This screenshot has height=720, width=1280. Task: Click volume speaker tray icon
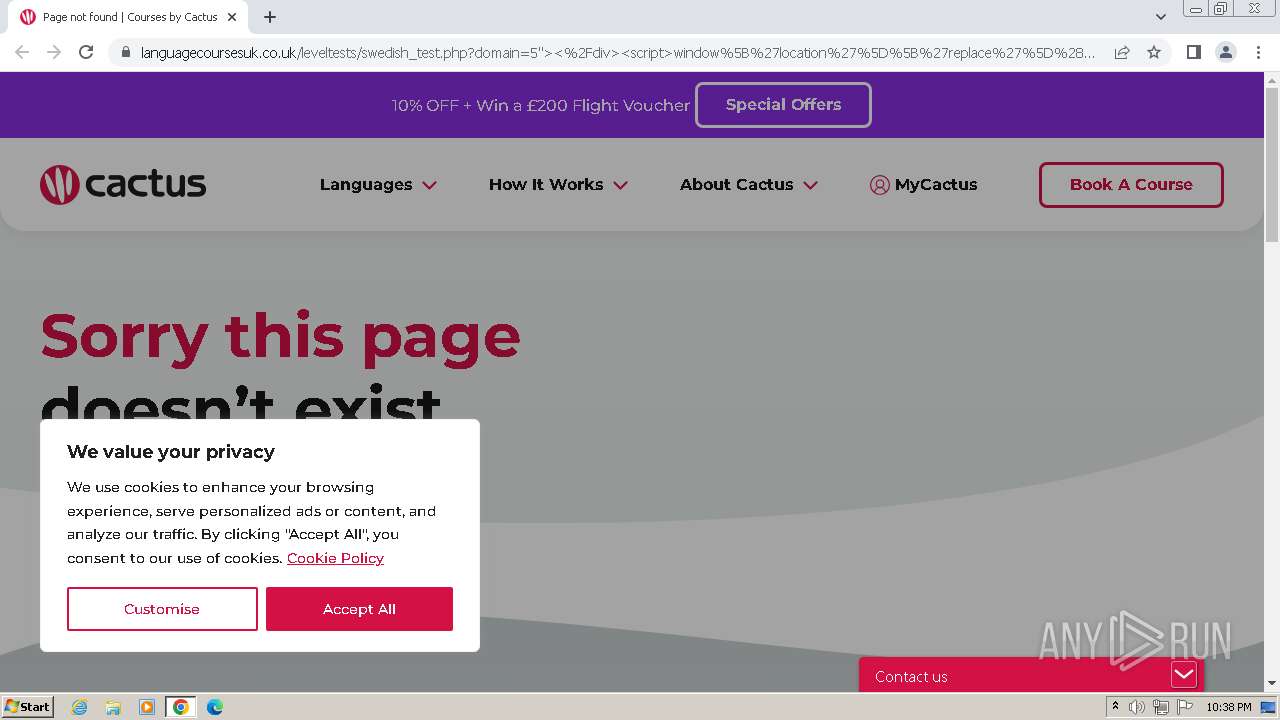pyautogui.click(x=1137, y=707)
